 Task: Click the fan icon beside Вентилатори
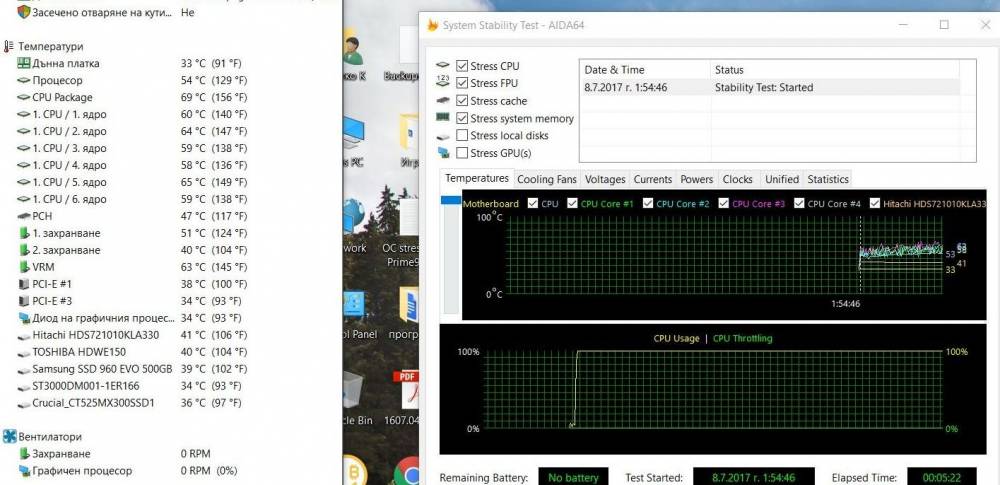click(x=9, y=437)
